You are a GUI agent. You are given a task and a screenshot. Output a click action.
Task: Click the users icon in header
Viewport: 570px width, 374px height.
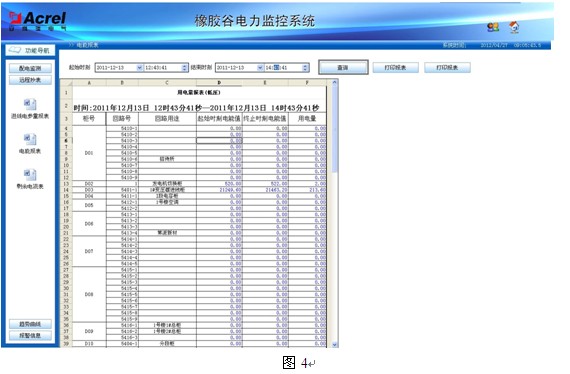point(493,27)
